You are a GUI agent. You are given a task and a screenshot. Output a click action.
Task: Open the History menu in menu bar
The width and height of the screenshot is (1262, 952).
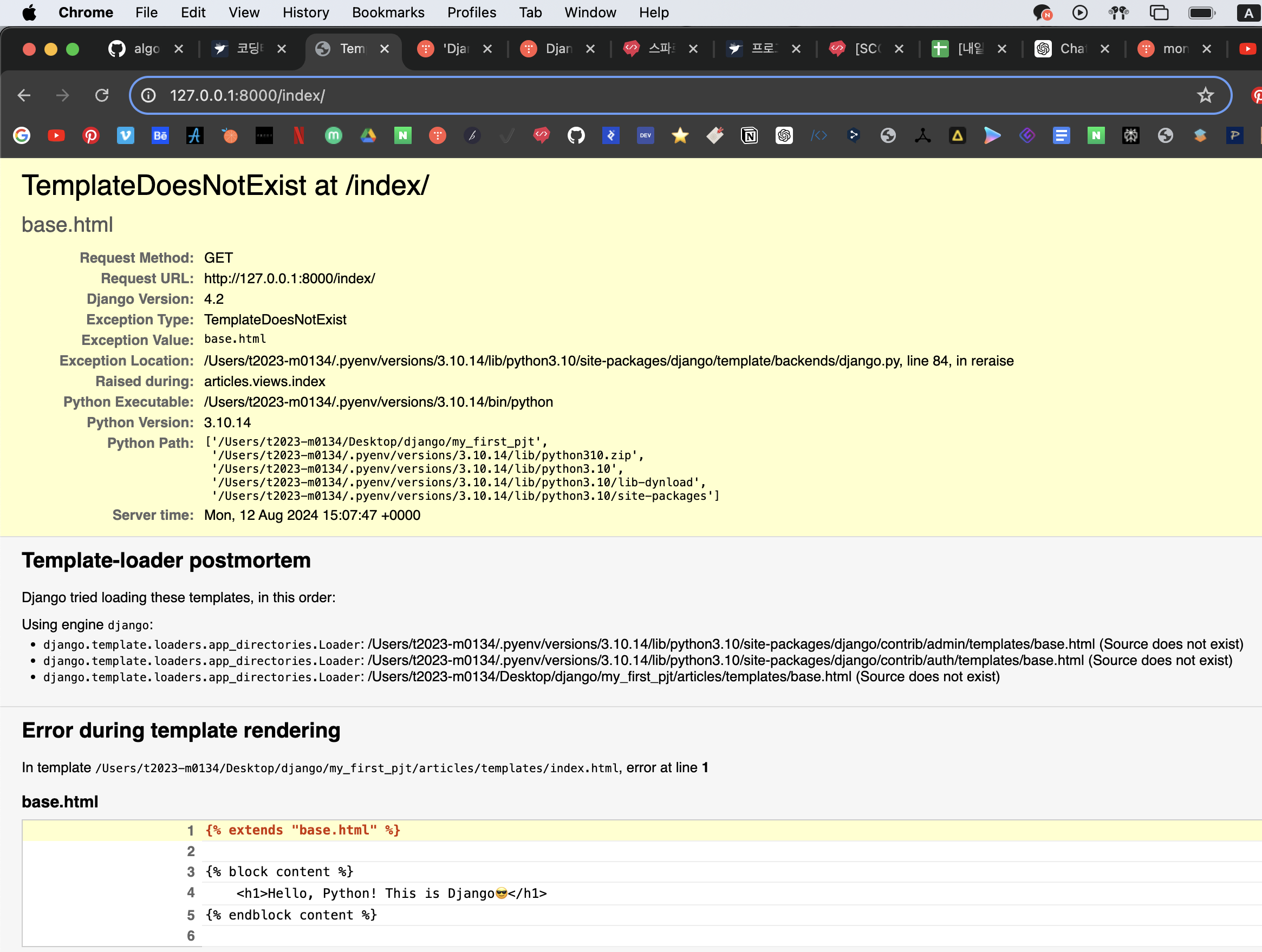point(306,12)
